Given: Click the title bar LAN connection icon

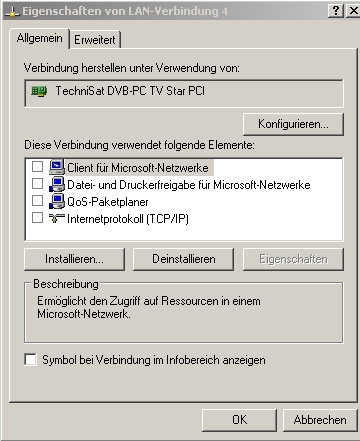Looking at the screenshot, I should pos(12,12).
